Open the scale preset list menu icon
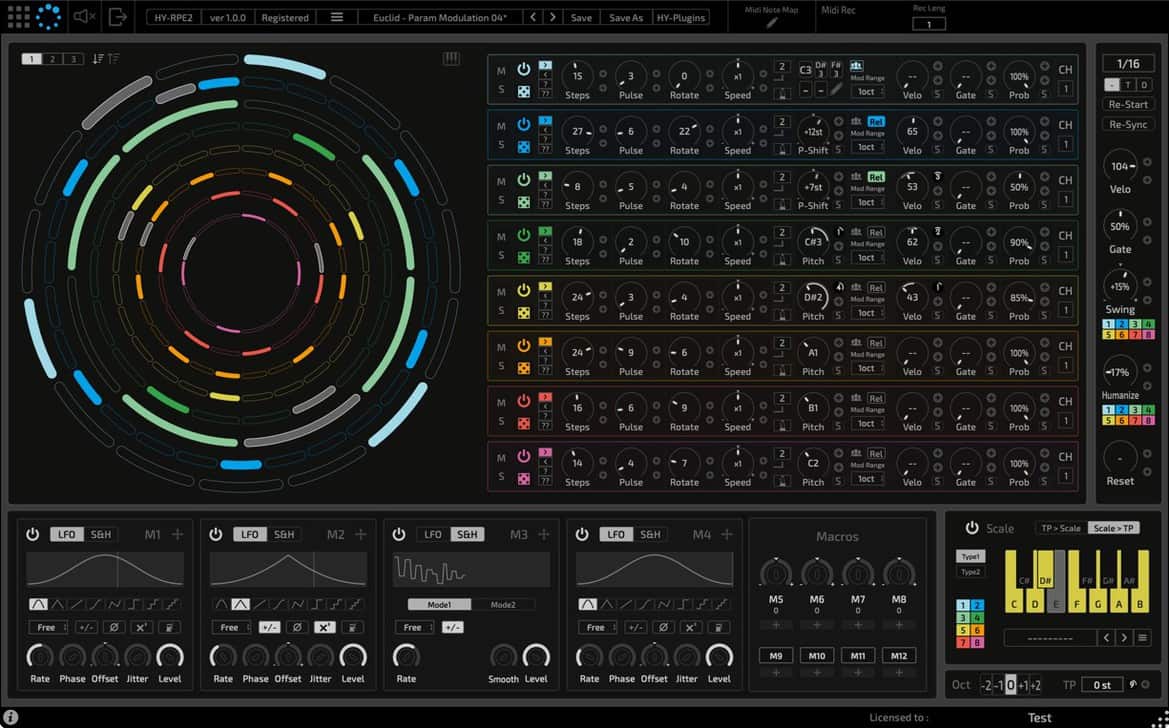This screenshot has height=728, width=1169. (x=1142, y=638)
